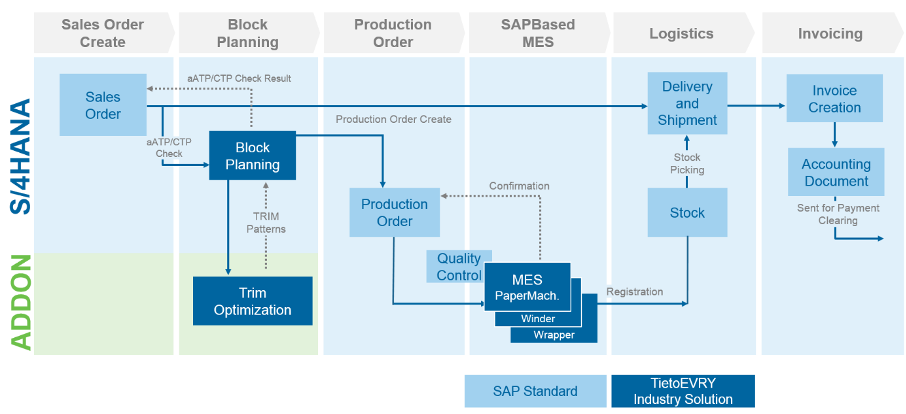
Task: Select the Production Order box
Action: coord(394,212)
